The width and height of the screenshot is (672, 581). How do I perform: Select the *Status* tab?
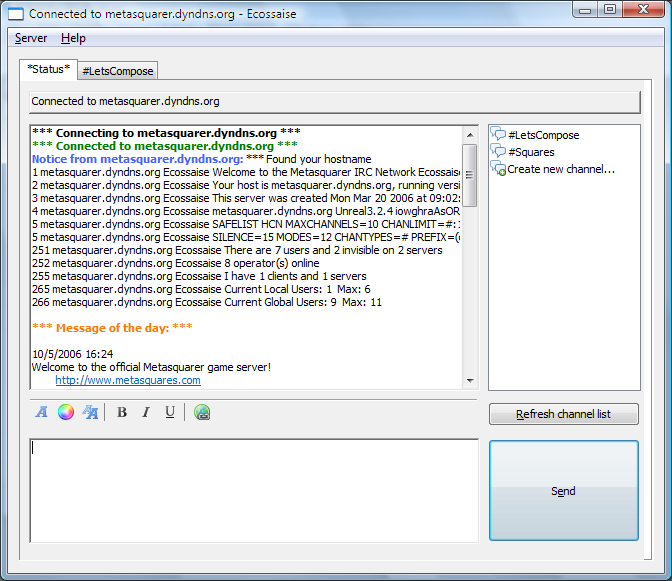point(48,69)
